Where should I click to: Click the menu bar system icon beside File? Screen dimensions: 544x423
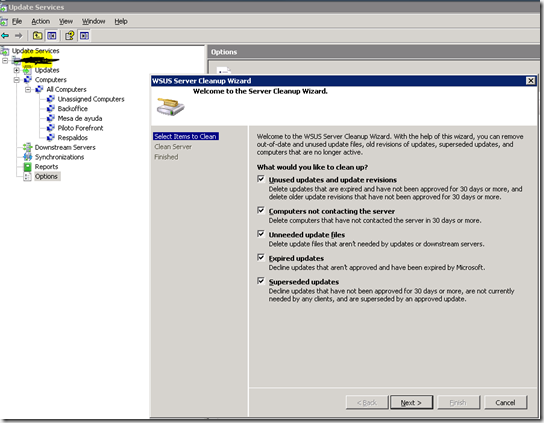4,22
